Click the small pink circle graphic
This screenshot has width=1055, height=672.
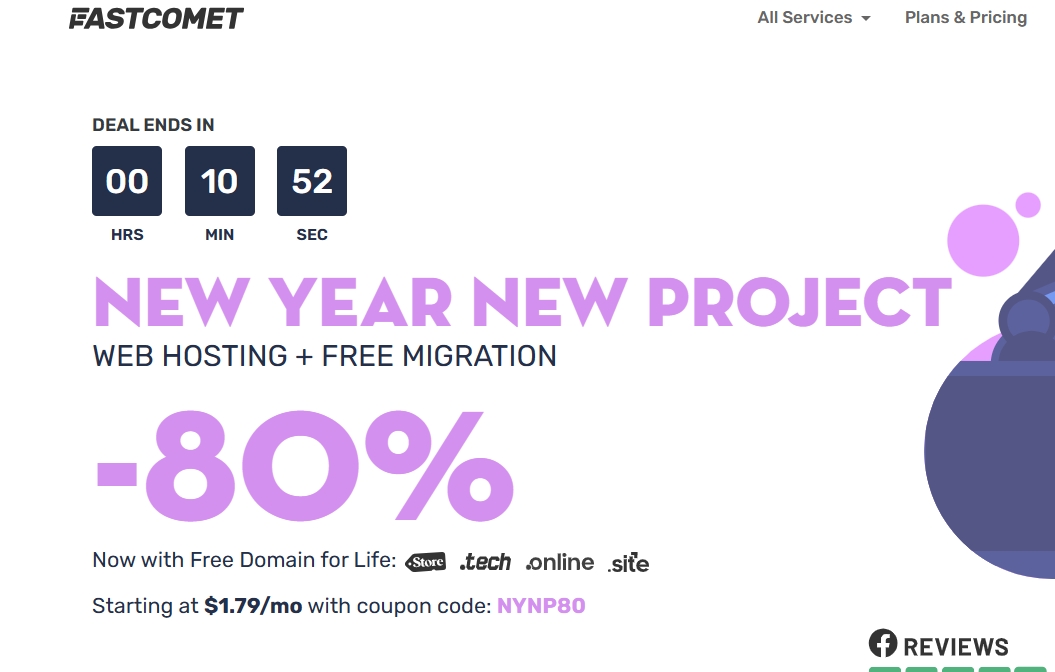pyautogui.click(x=1028, y=205)
